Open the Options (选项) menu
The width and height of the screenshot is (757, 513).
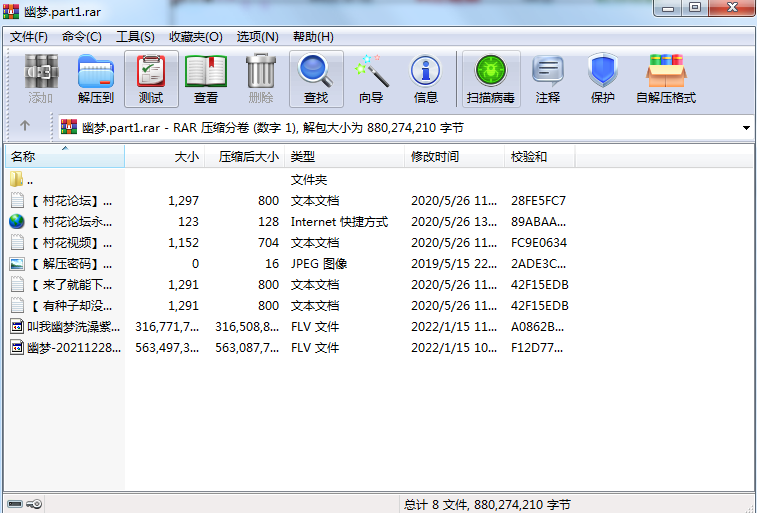point(257,37)
